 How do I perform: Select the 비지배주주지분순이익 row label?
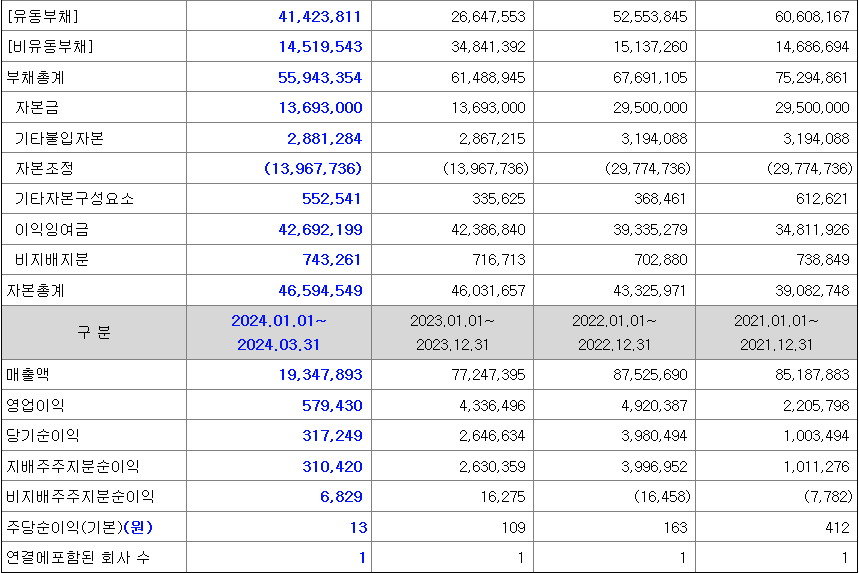tap(80, 496)
